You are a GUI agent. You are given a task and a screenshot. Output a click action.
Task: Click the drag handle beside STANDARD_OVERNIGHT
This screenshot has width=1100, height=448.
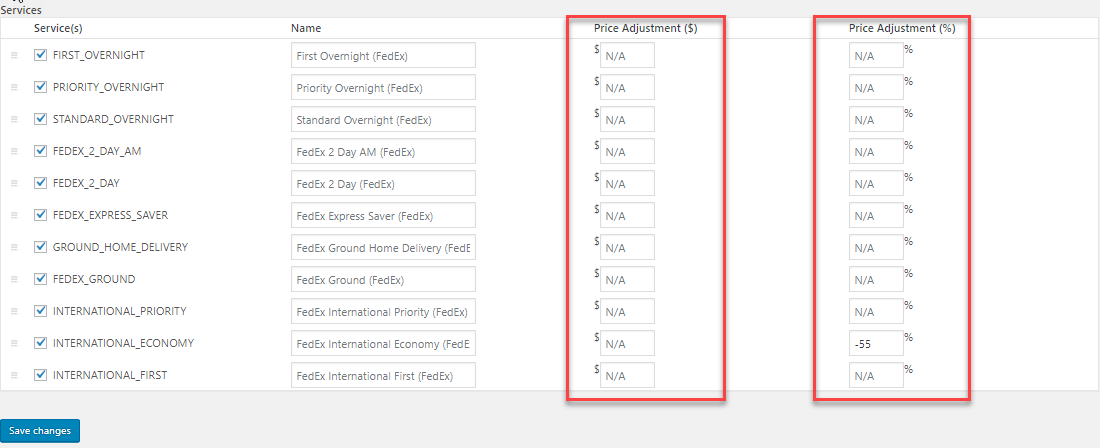click(14, 120)
